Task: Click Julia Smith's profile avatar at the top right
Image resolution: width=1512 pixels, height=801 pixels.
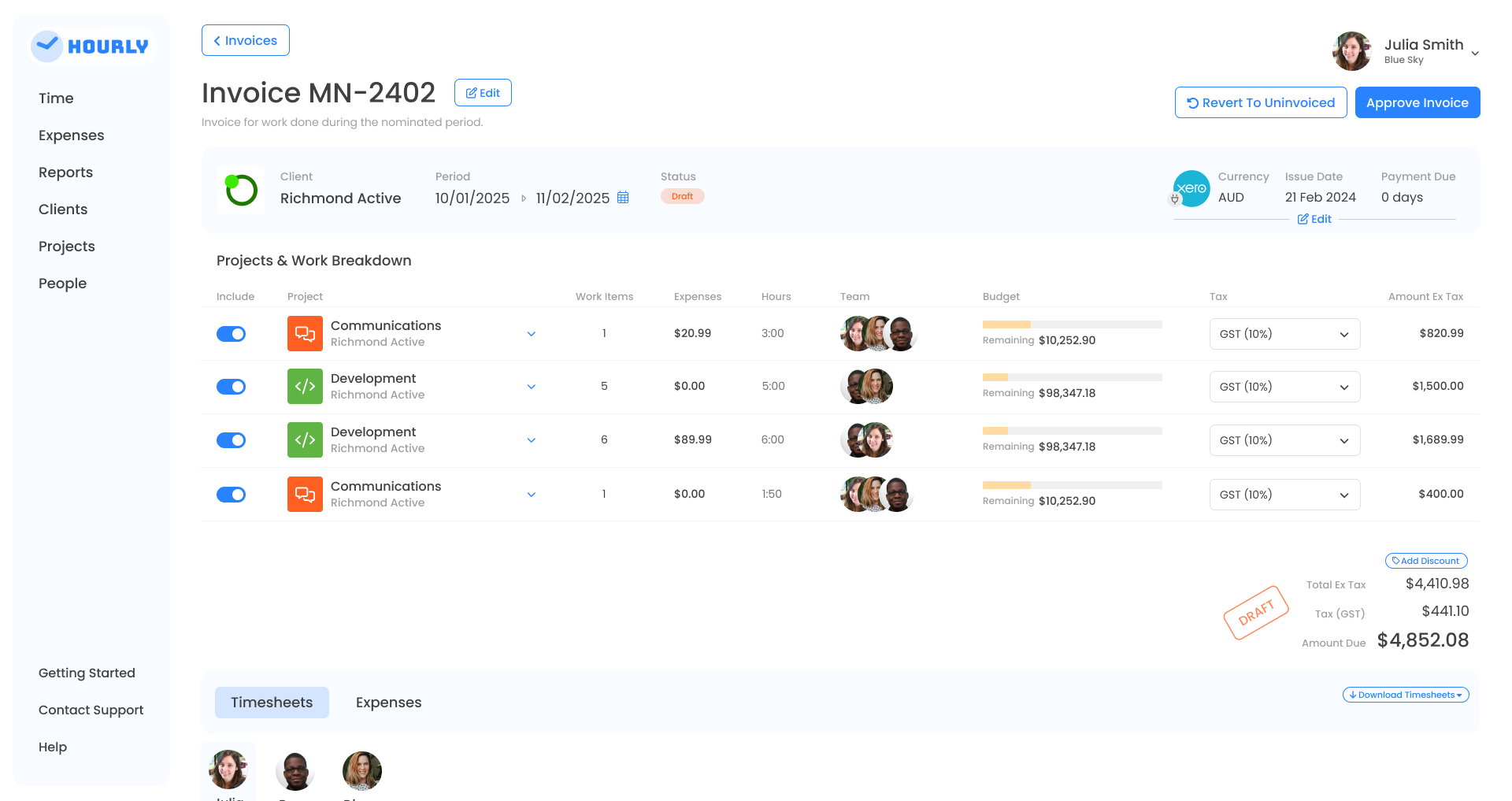Action: click(x=1352, y=51)
